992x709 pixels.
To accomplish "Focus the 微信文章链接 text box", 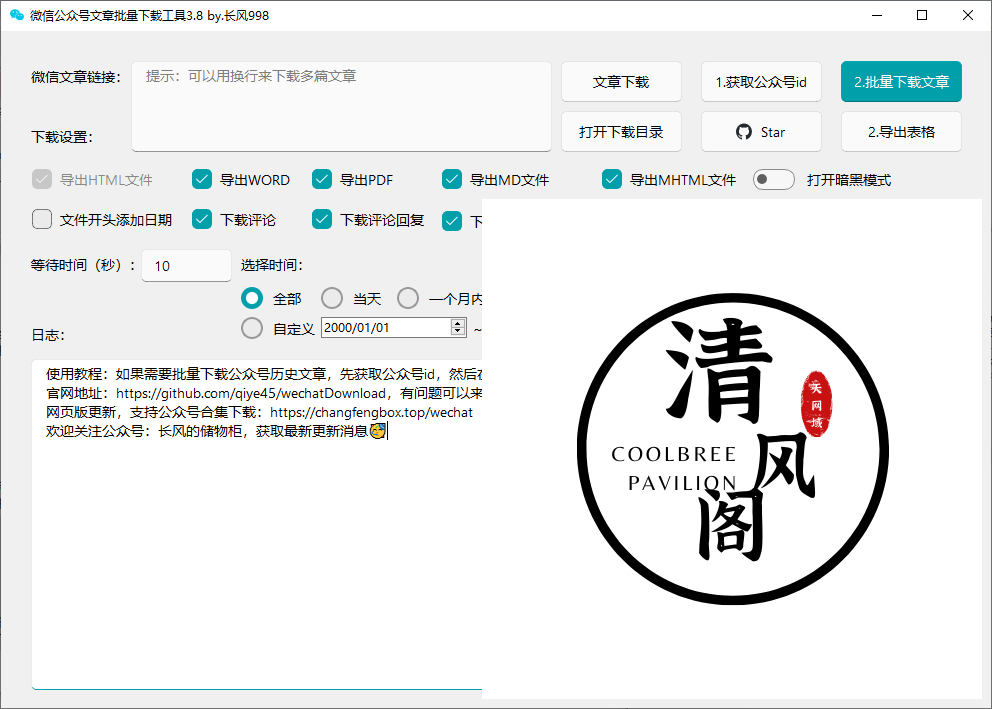I will [x=341, y=106].
